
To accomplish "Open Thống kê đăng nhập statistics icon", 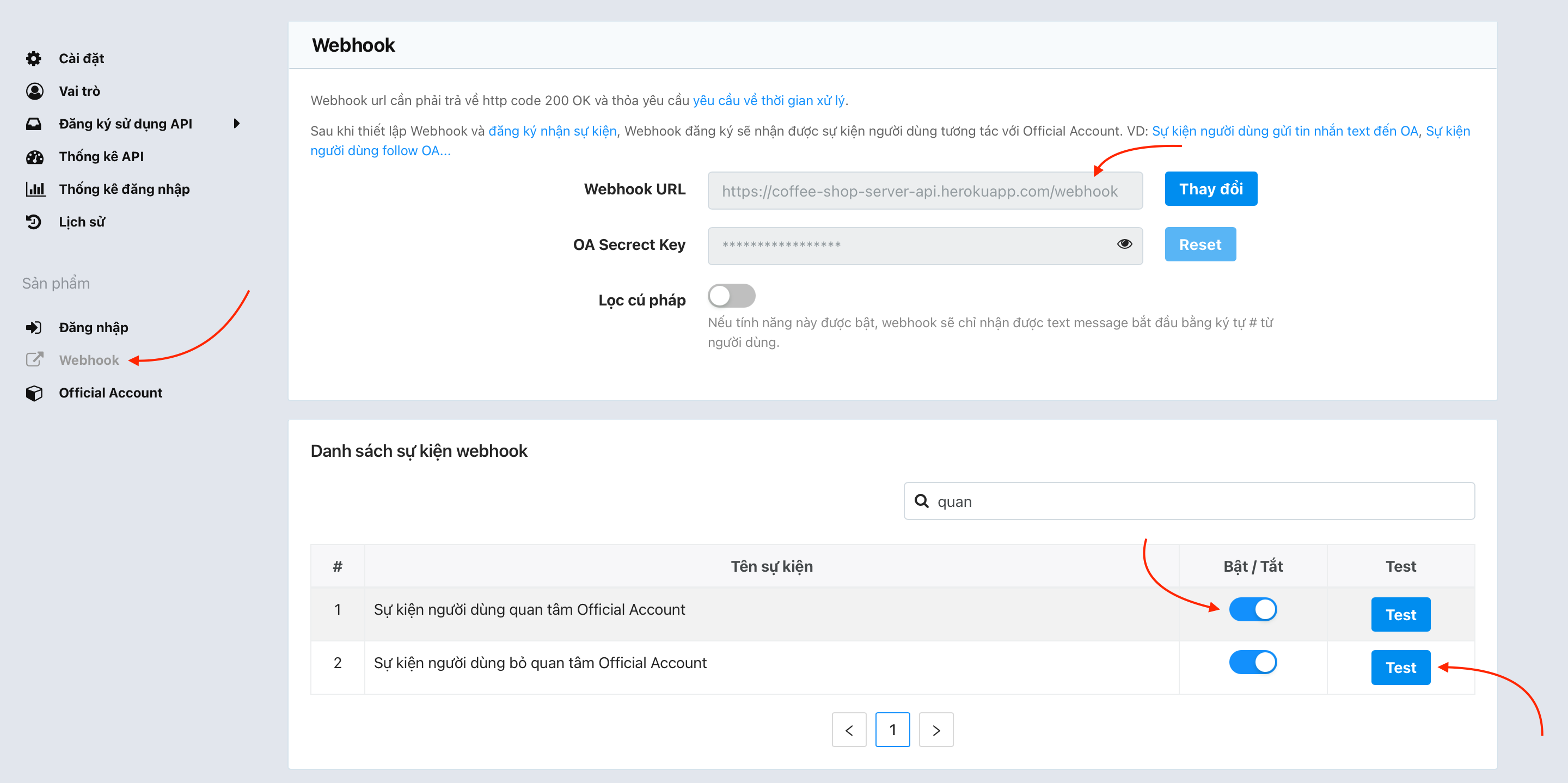I will (x=35, y=189).
